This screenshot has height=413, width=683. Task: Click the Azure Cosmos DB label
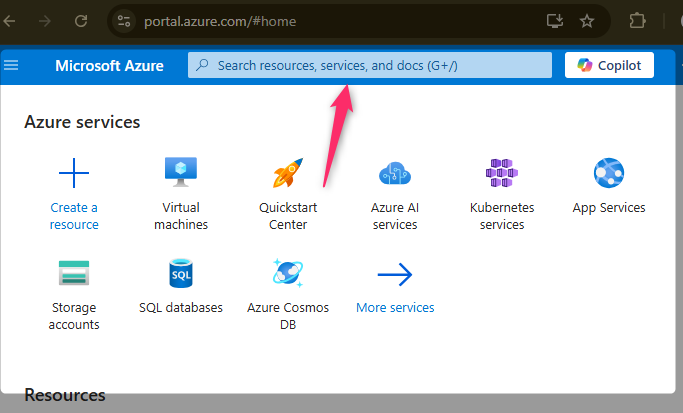(x=288, y=316)
